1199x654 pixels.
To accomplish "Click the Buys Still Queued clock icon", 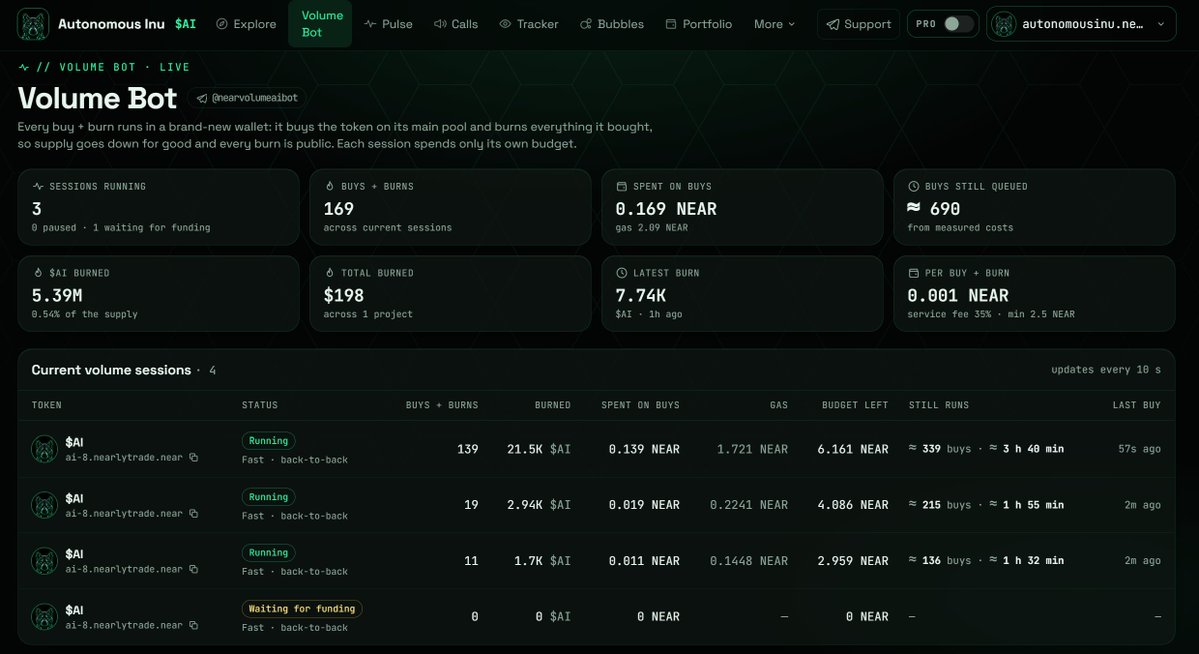I will point(913,187).
